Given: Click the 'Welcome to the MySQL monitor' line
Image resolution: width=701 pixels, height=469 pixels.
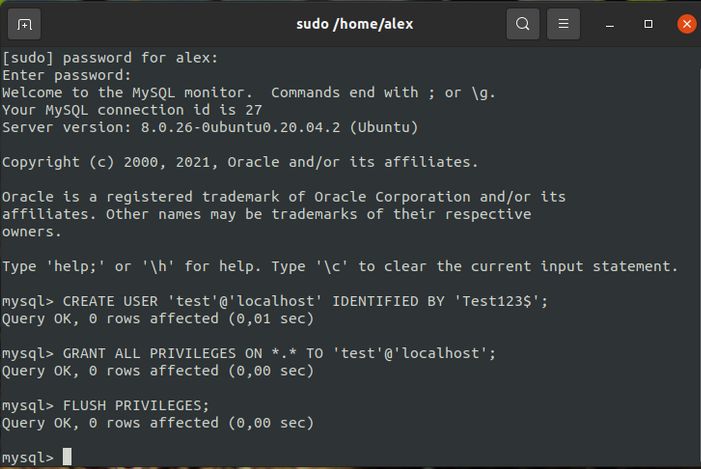Looking at the screenshot, I should pos(249,93).
